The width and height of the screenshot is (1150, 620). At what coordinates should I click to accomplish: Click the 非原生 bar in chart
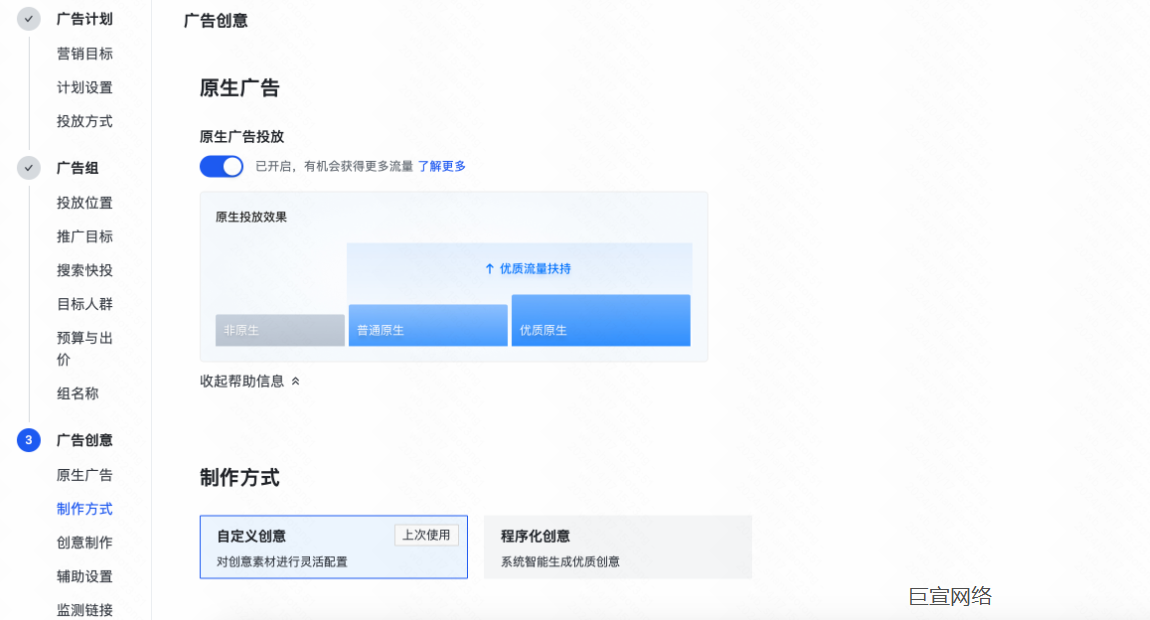pos(280,330)
